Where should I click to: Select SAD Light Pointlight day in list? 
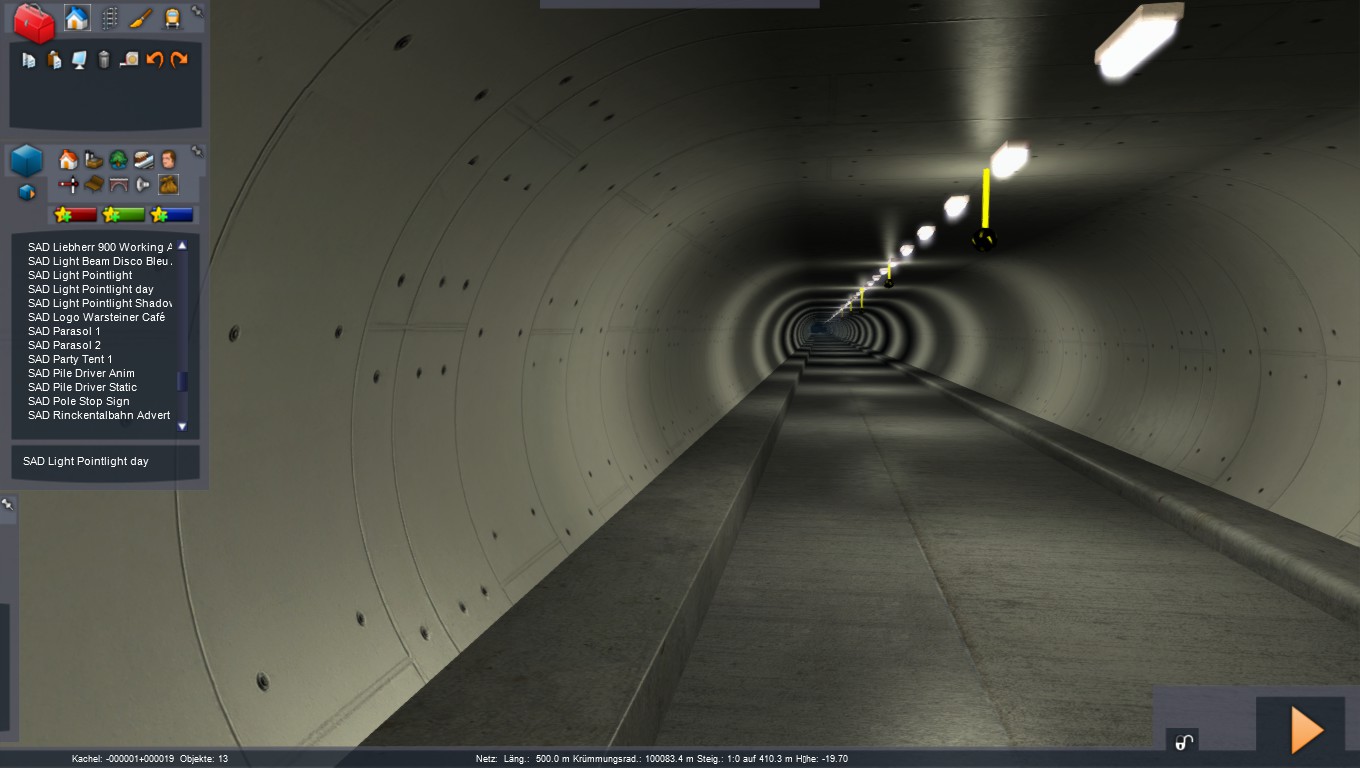(x=91, y=289)
